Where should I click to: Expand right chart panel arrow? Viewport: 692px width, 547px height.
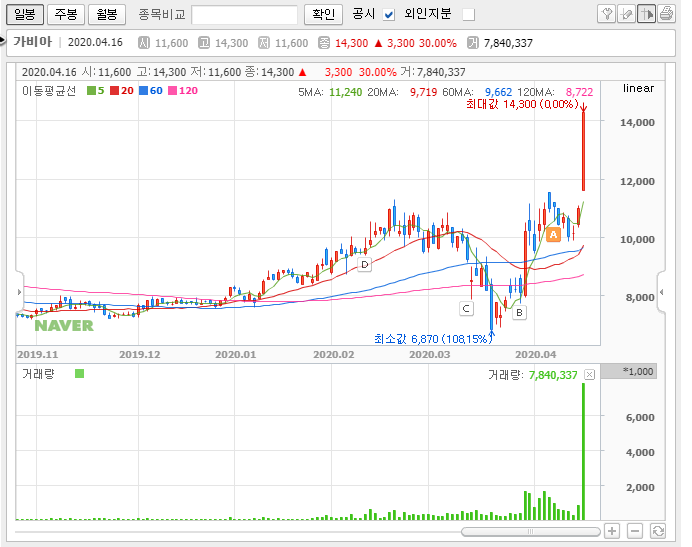661,292
